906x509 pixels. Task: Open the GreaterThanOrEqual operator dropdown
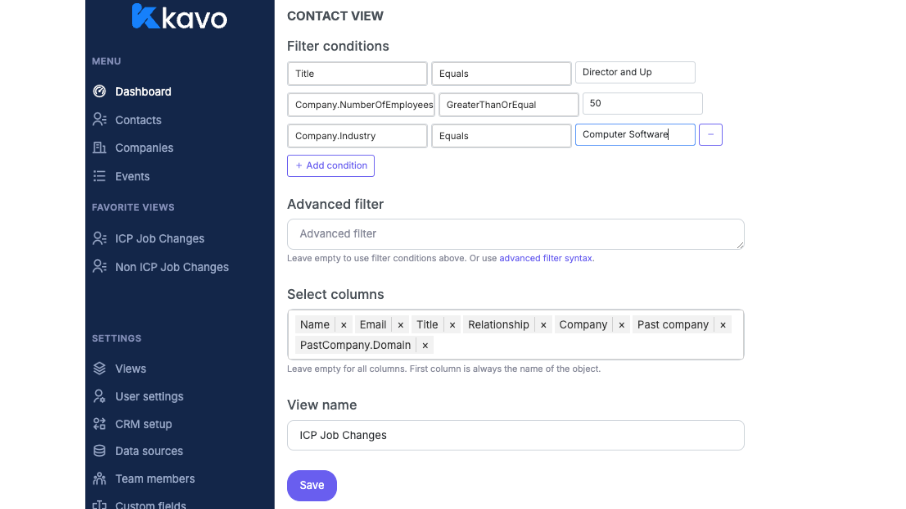(x=508, y=105)
